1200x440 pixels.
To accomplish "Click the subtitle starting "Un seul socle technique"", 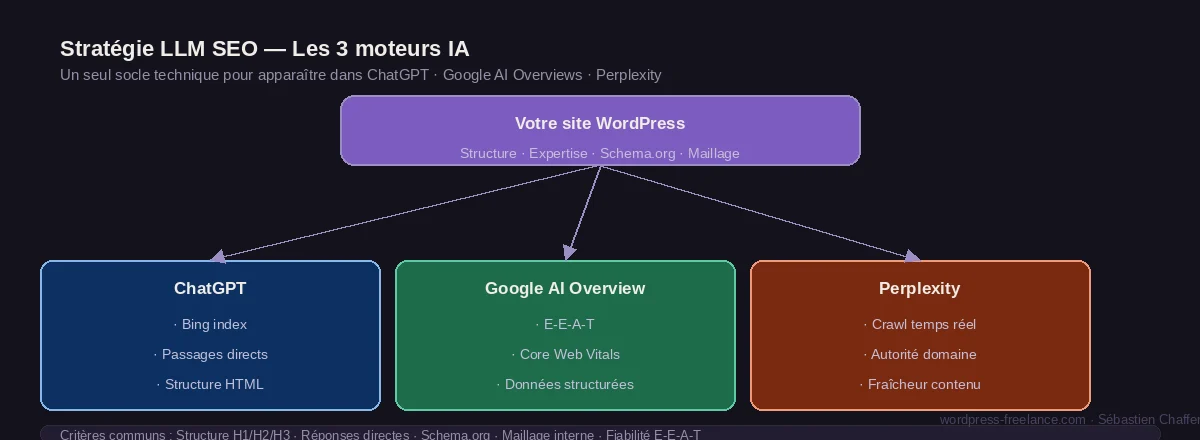I will point(360,75).
